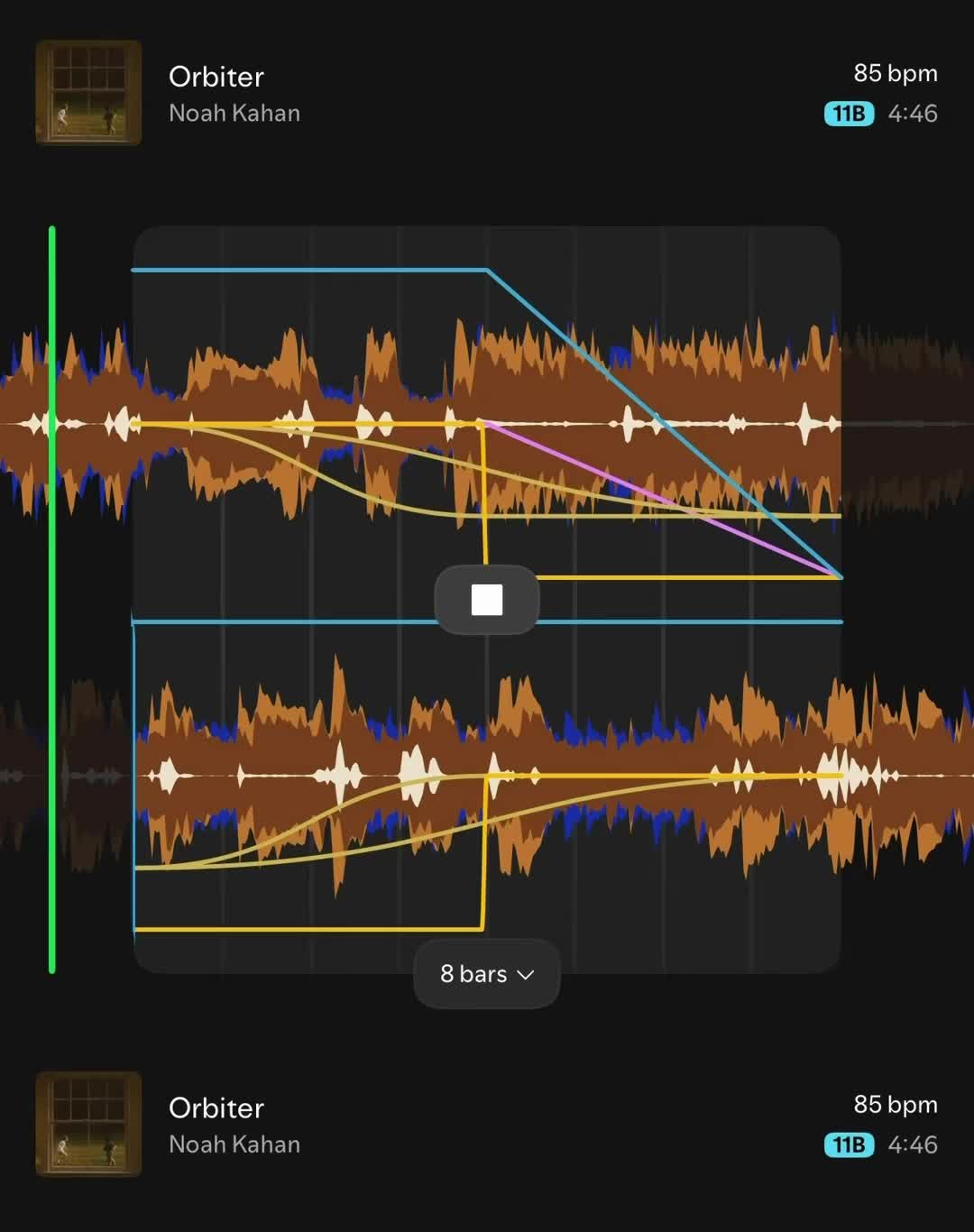Tap the bottom 11B key badge
This screenshot has height=1232, width=974.
[849, 1145]
